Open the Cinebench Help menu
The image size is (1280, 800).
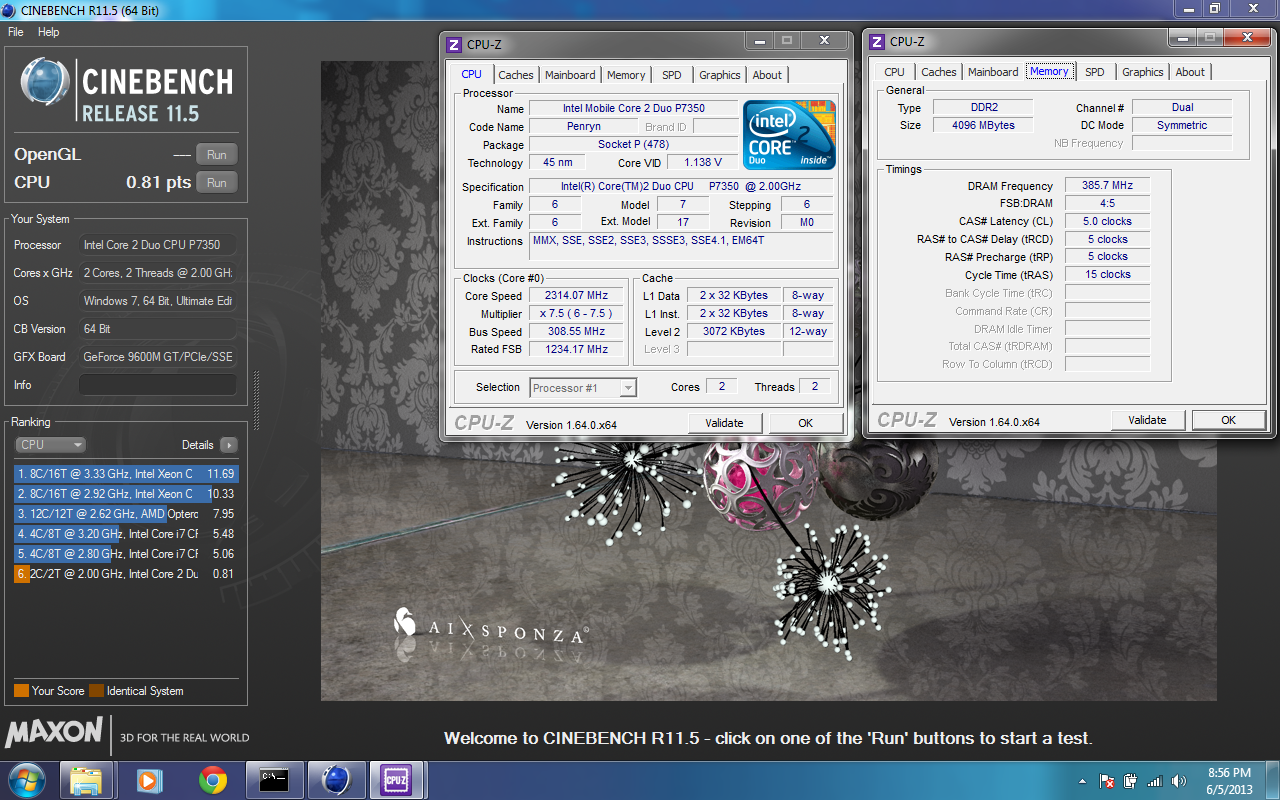pos(49,32)
